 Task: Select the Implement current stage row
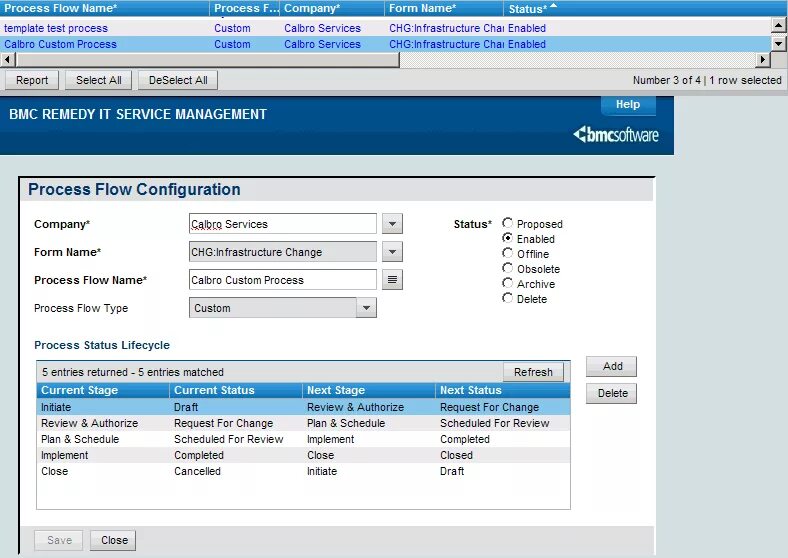[x=303, y=455]
